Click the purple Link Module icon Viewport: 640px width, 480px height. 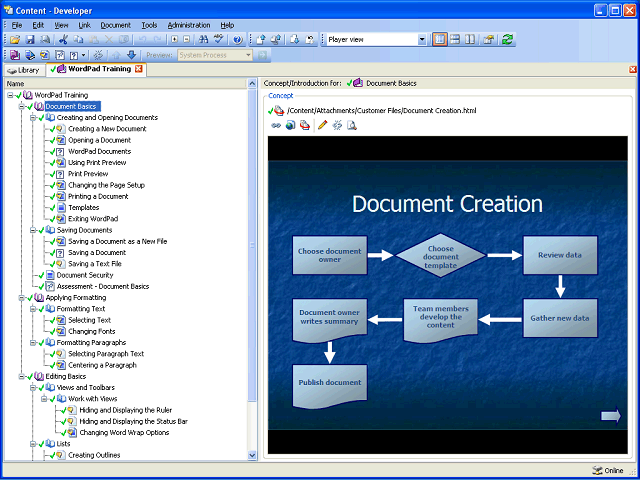pyautogui.click(x=15, y=55)
